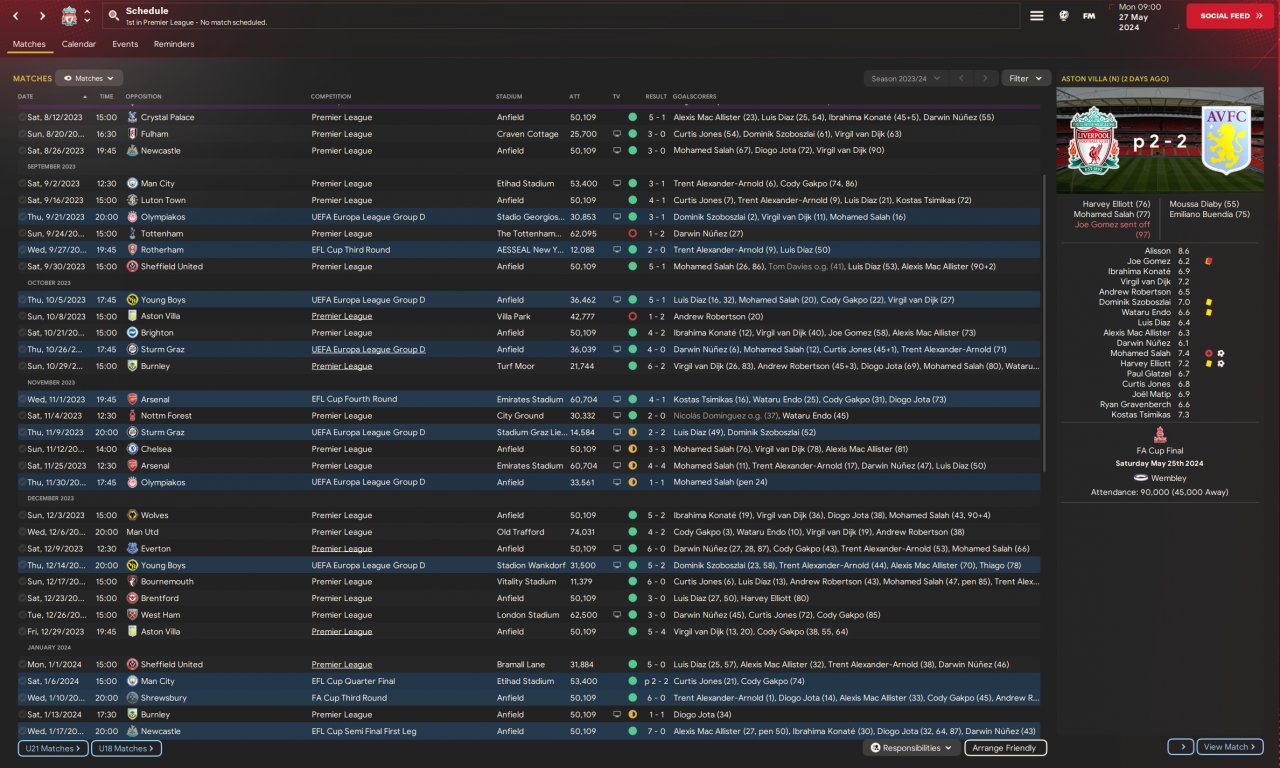Click the Bournemouth club badge
The image size is (1280, 768).
point(132,582)
